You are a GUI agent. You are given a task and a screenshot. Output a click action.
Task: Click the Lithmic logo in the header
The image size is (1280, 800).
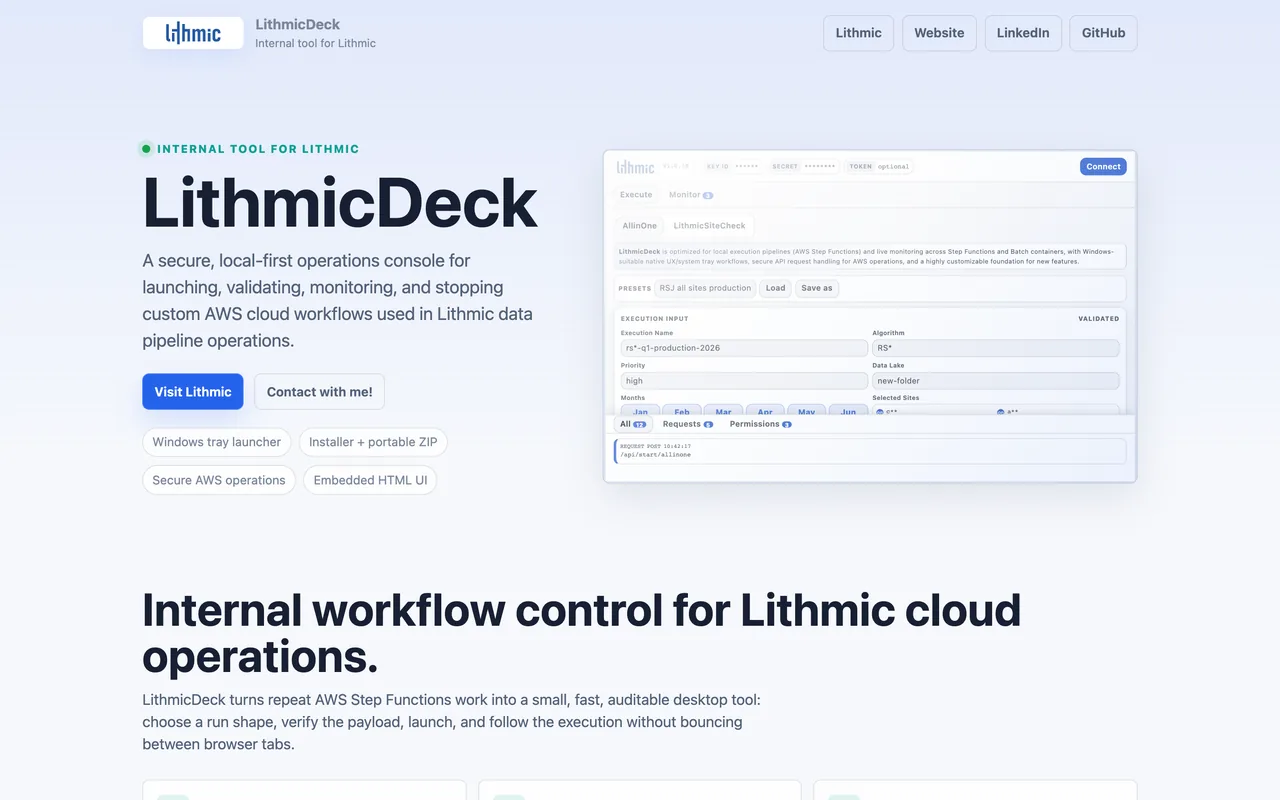[x=193, y=33]
